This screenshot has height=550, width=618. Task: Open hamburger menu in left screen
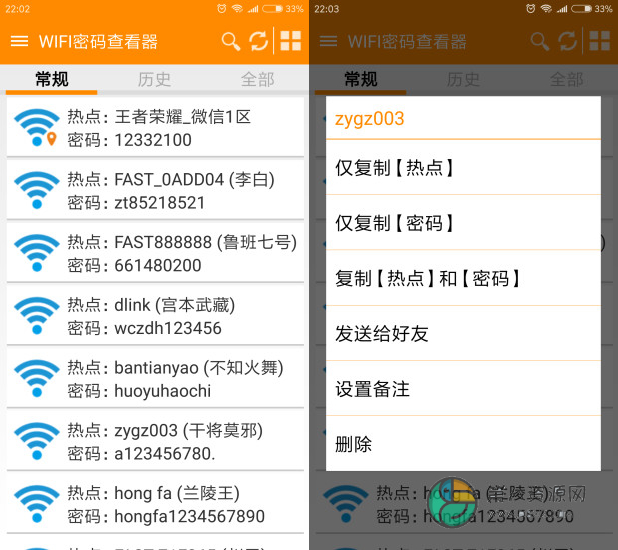(x=19, y=41)
